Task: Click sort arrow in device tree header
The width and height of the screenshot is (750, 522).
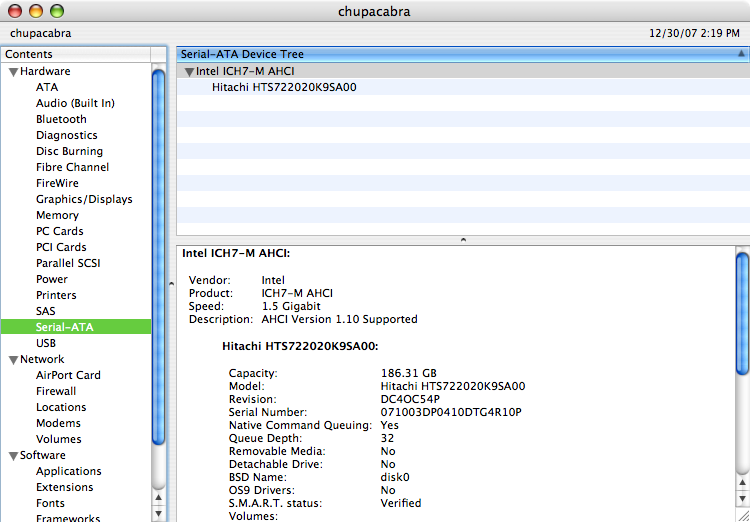Action: [741, 54]
